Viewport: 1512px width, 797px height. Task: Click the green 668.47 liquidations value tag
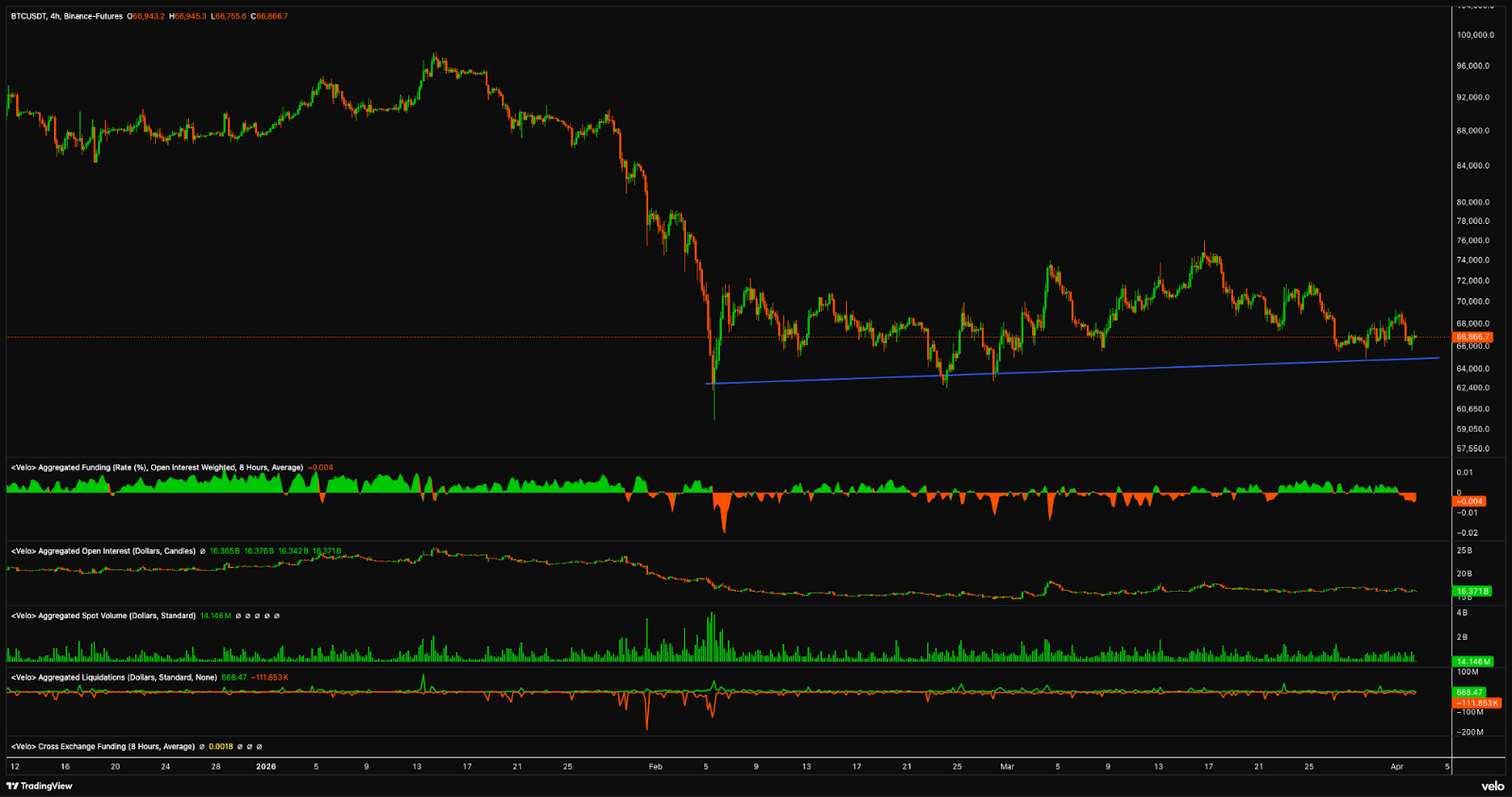(x=1469, y=692)
